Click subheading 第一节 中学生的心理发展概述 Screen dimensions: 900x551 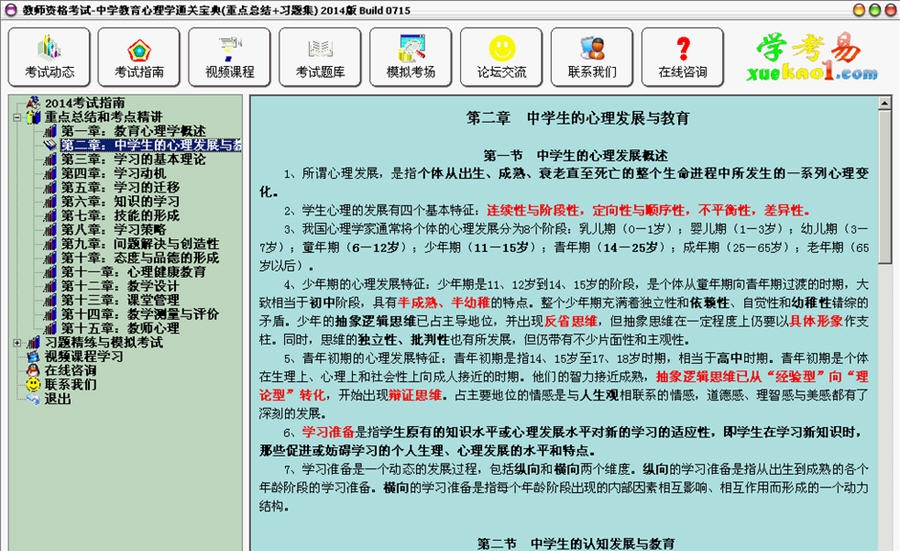coord(575,155)
